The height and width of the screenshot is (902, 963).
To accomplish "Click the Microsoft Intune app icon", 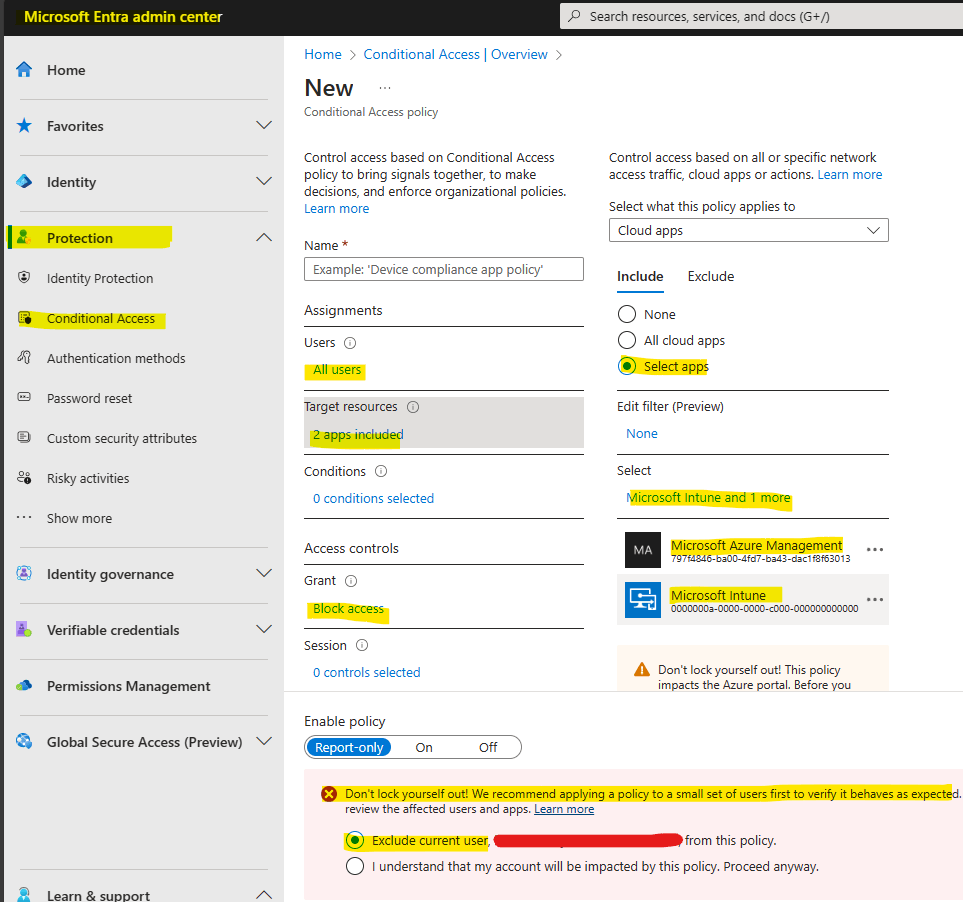I will [x=643, y=600].
